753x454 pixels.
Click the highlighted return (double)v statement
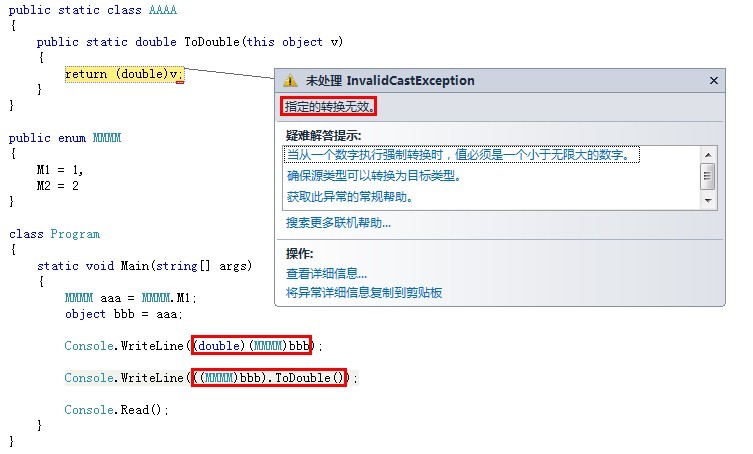click(x=124, y=74)
